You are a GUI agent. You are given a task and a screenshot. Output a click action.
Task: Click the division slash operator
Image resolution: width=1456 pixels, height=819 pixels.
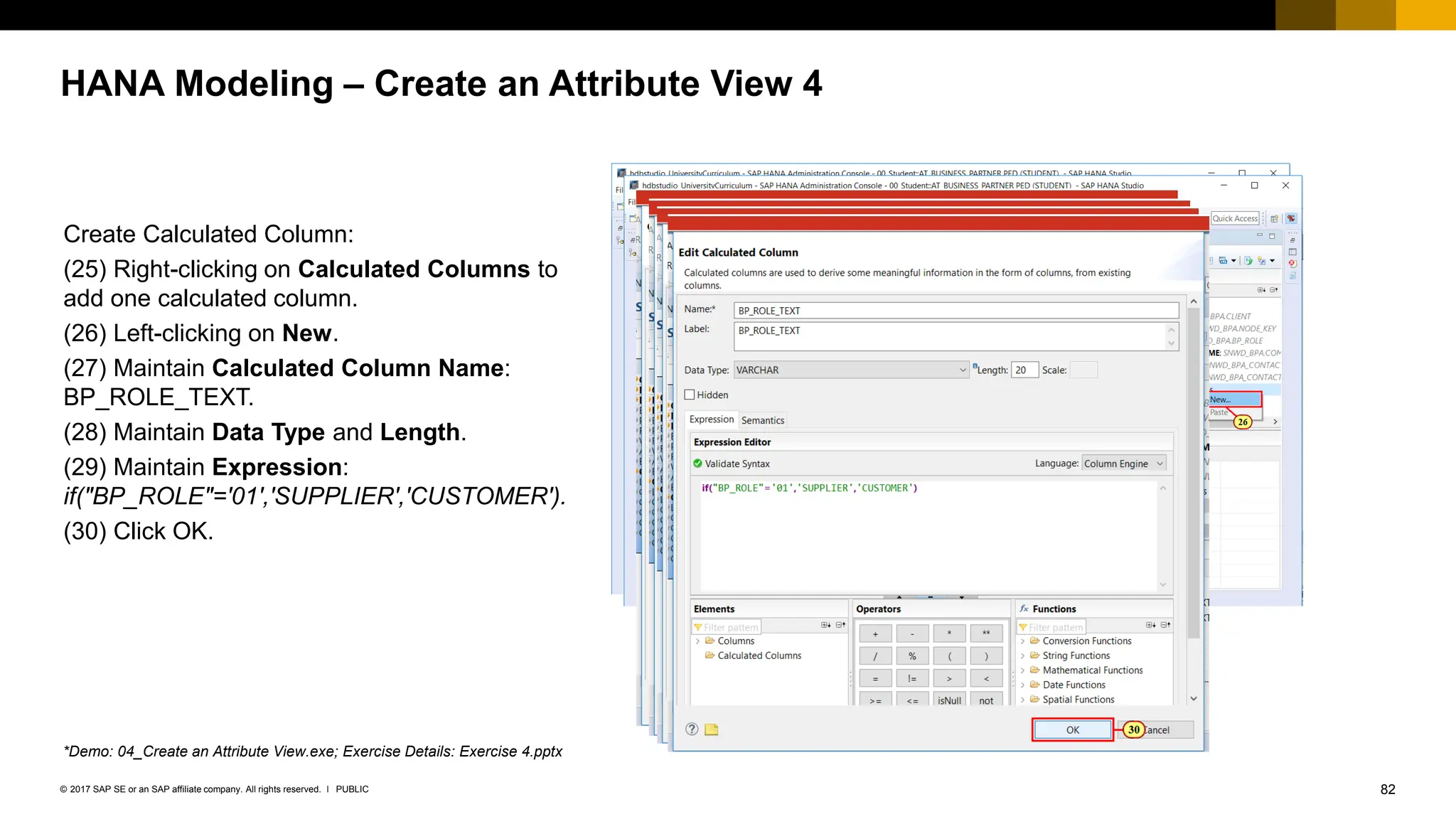pos(875,656)
